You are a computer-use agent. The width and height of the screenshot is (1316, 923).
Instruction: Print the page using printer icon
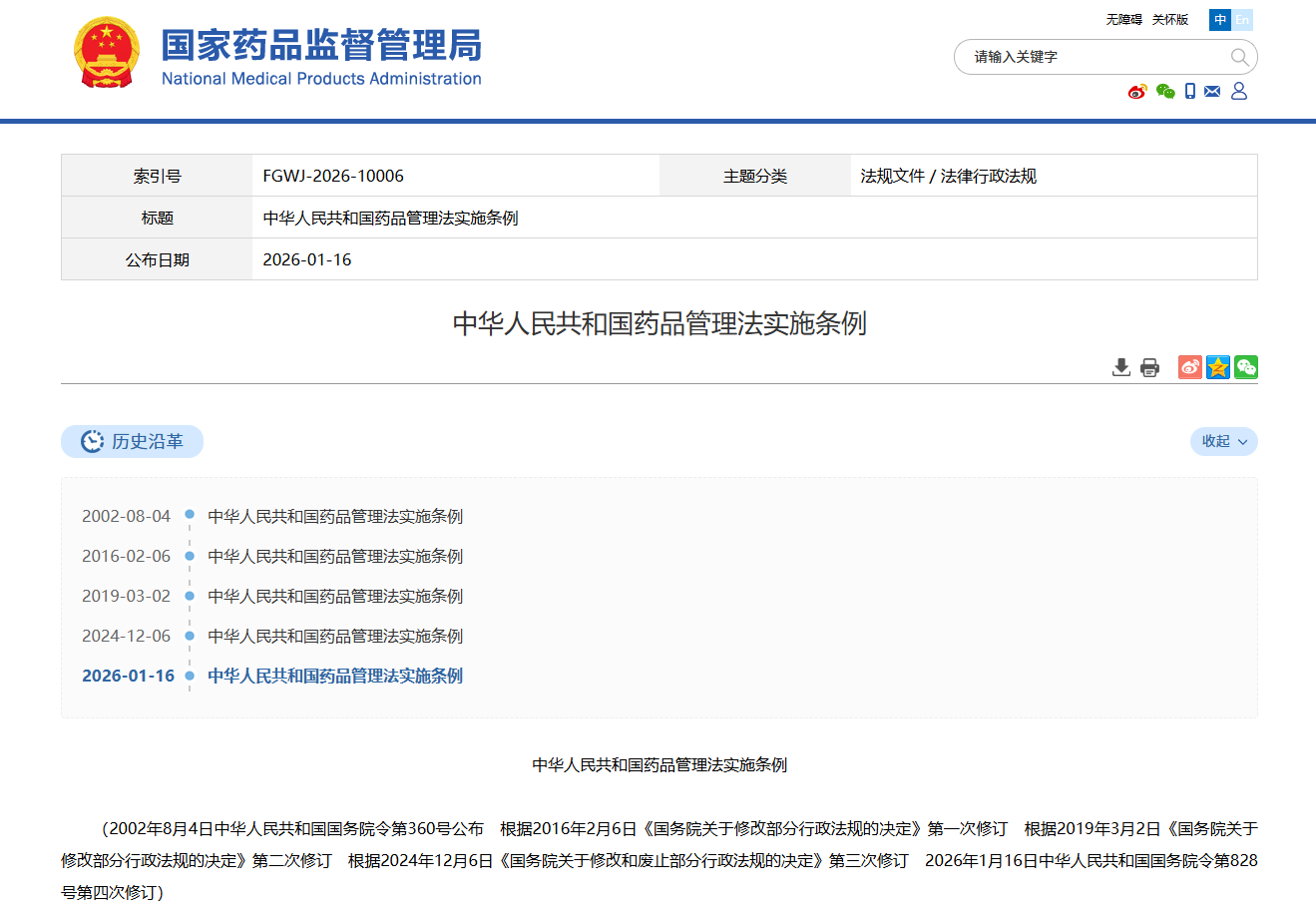pyautogui.click(x=1149, y=367)
